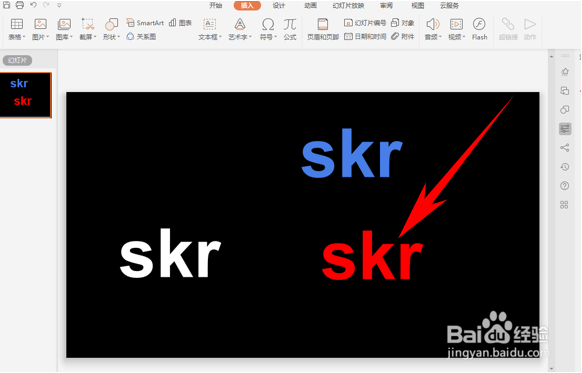The width and height of the screenshot is (582, 373).
Task: Click the 文本框 text box icon
Action: 210,24
